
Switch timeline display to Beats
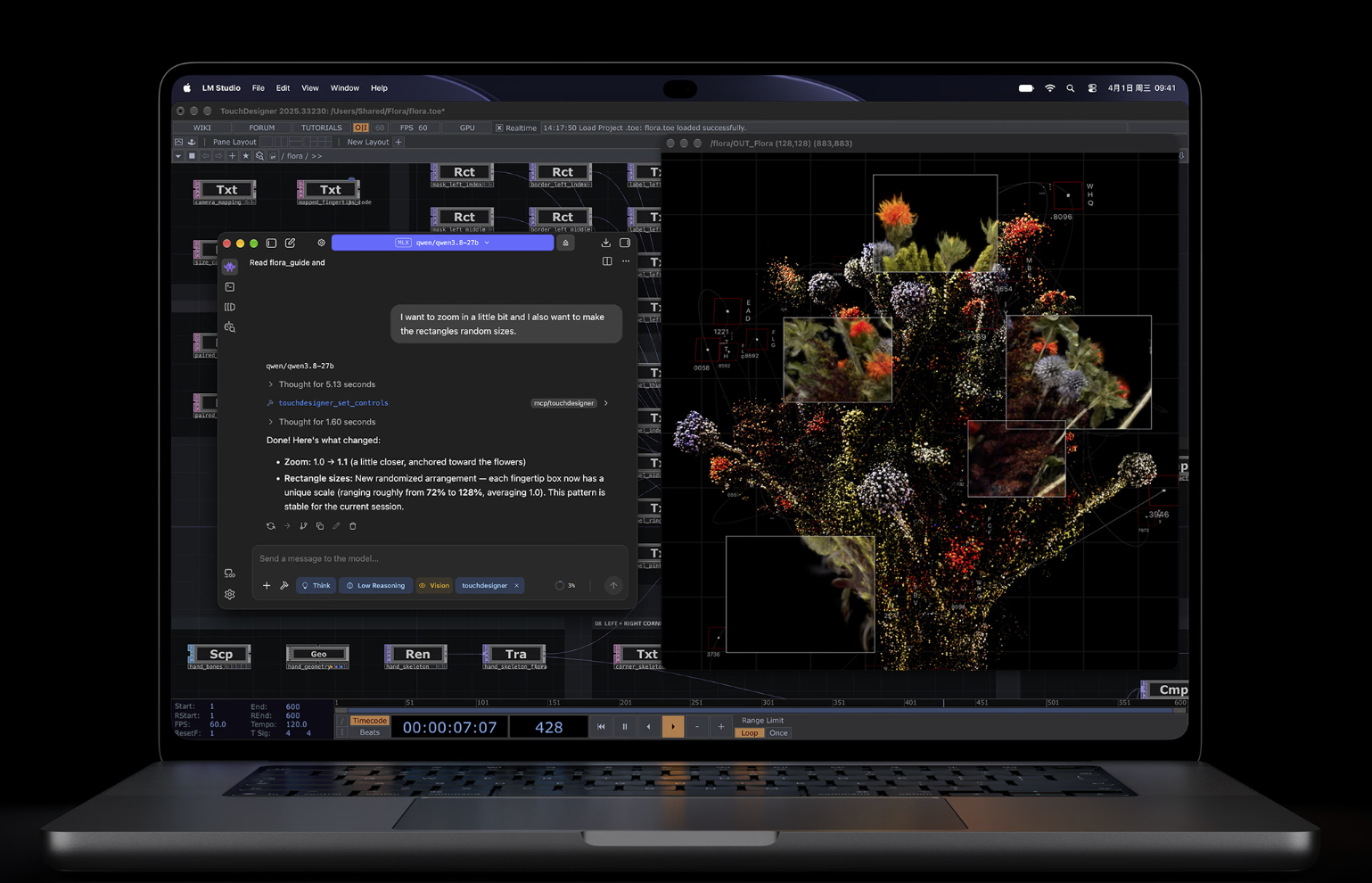(369, 732)
